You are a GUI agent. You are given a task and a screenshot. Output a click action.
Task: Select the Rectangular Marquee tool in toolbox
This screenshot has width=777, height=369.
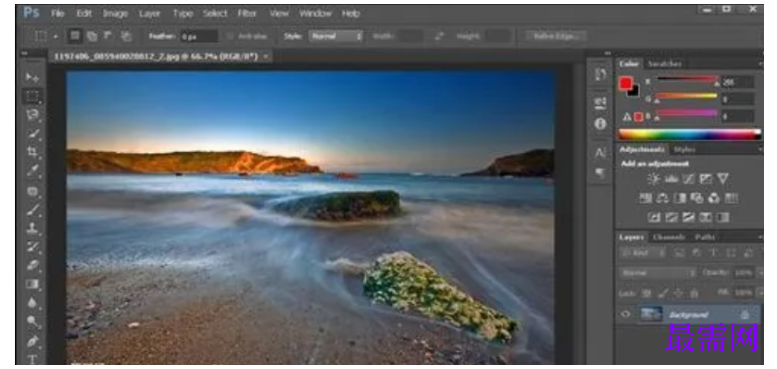[33, 96]
